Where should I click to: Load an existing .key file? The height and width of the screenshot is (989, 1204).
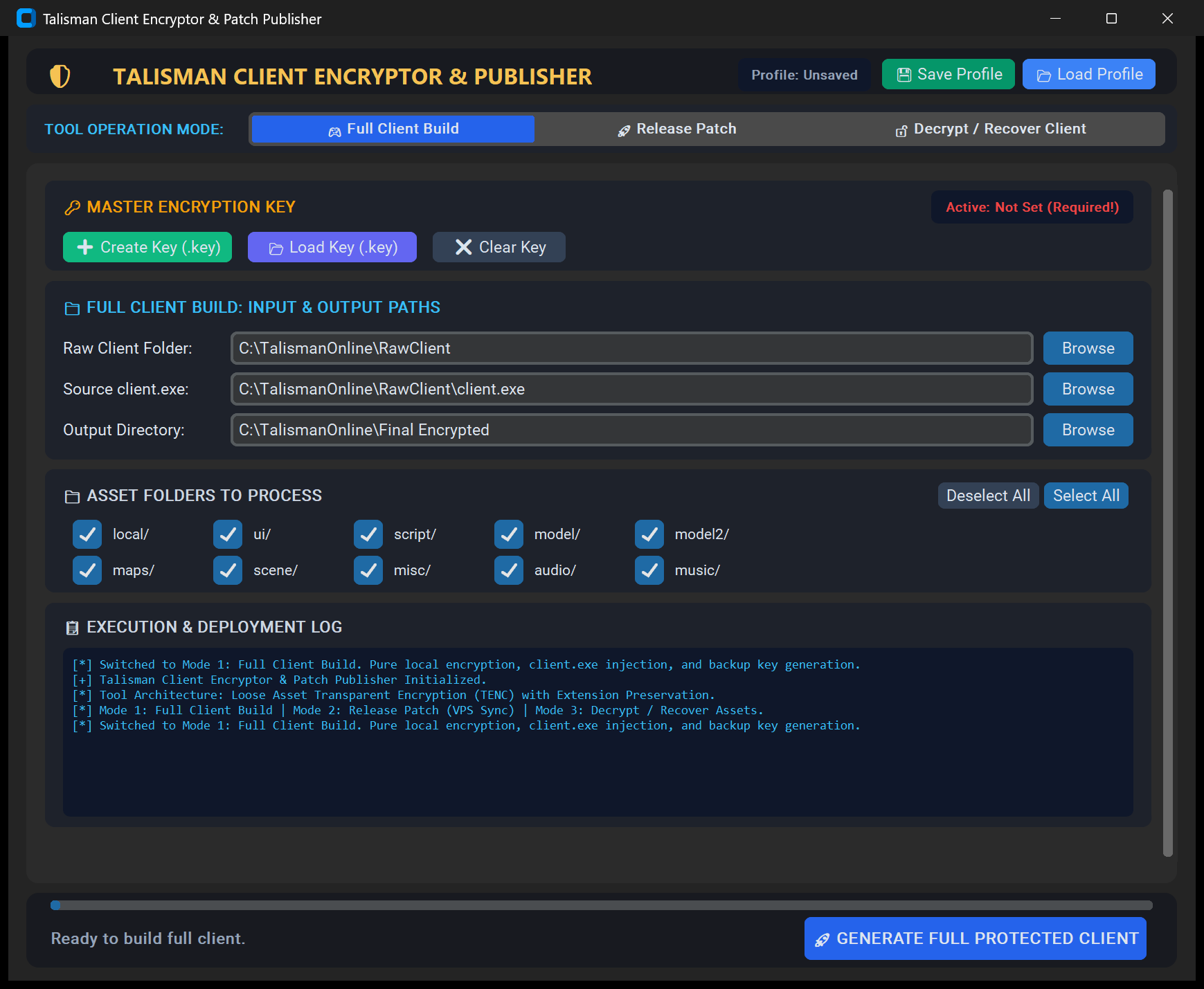click(x=332, y=247)
